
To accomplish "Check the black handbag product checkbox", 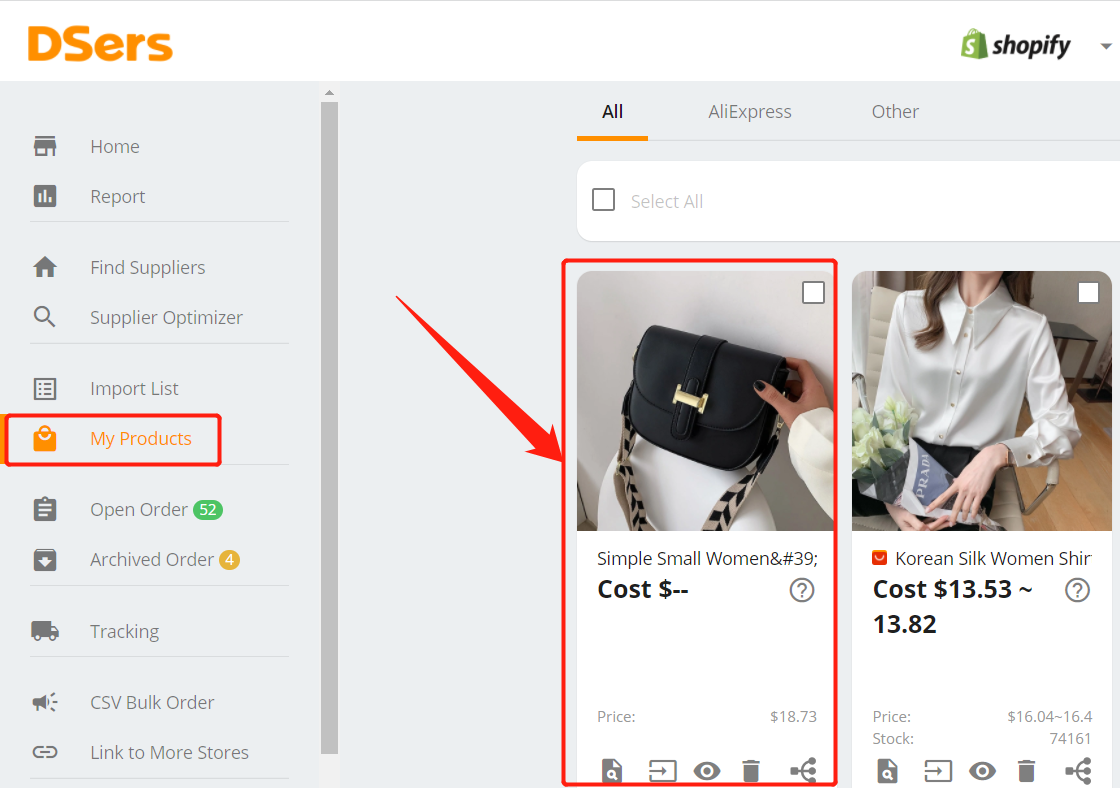I will pos(813,292).
